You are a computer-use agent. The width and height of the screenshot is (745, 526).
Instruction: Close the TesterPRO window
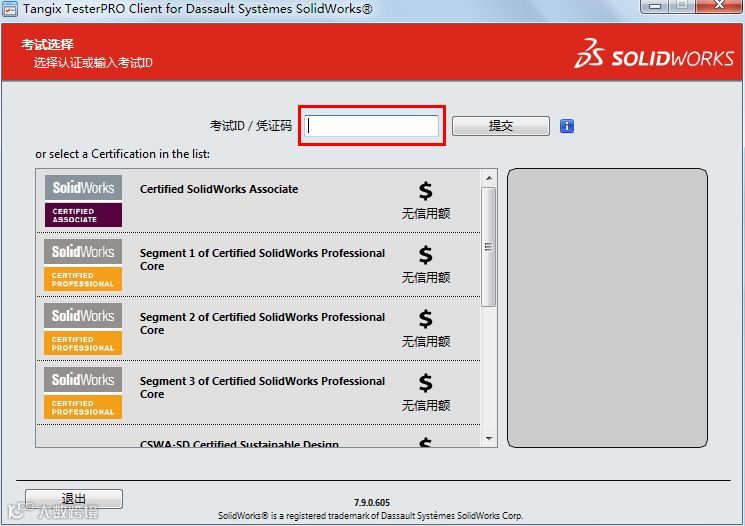pyautogui.click(x=719, y=6)
